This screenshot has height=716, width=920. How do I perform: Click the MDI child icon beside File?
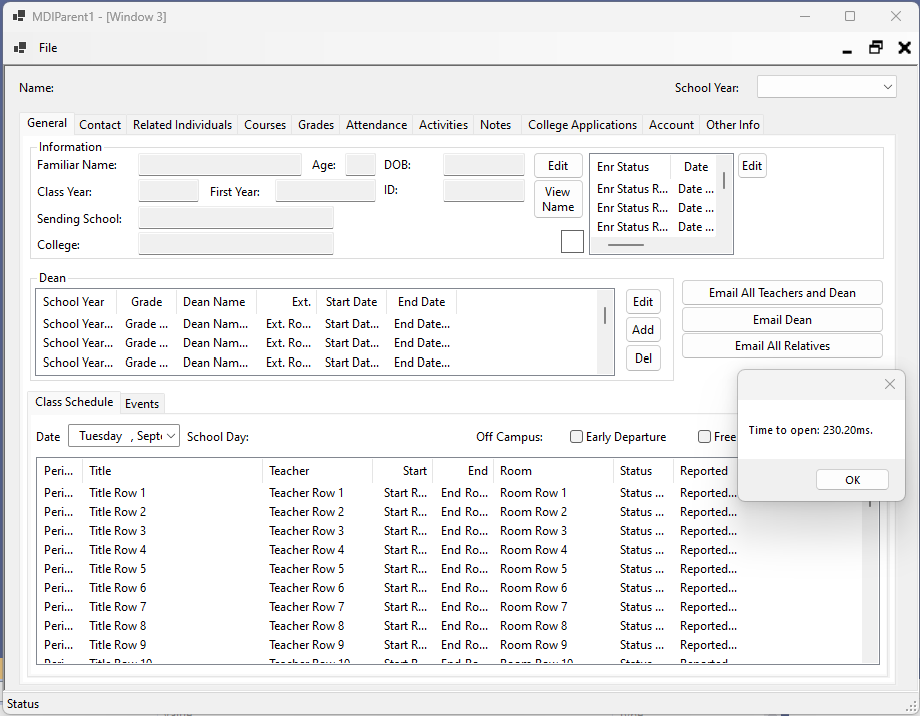coord(20,48)
